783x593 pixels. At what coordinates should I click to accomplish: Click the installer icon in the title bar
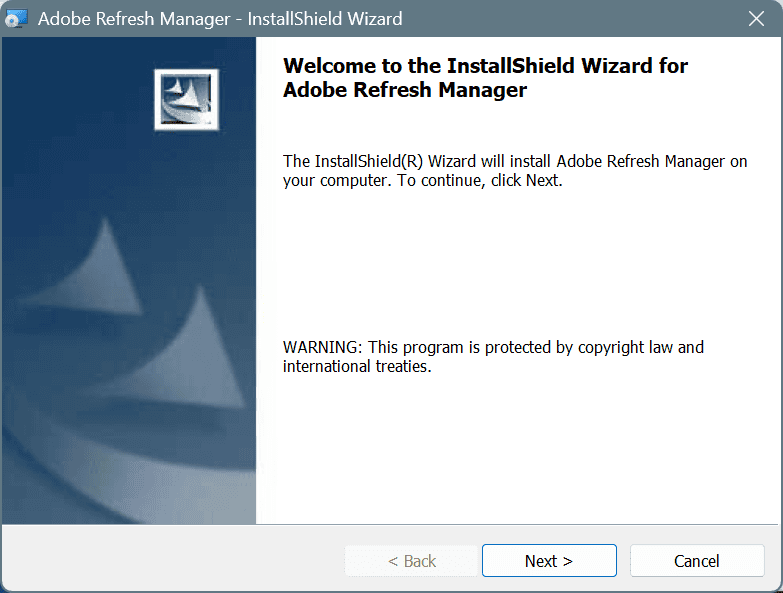pyautogui.click(x=16, y=19)
